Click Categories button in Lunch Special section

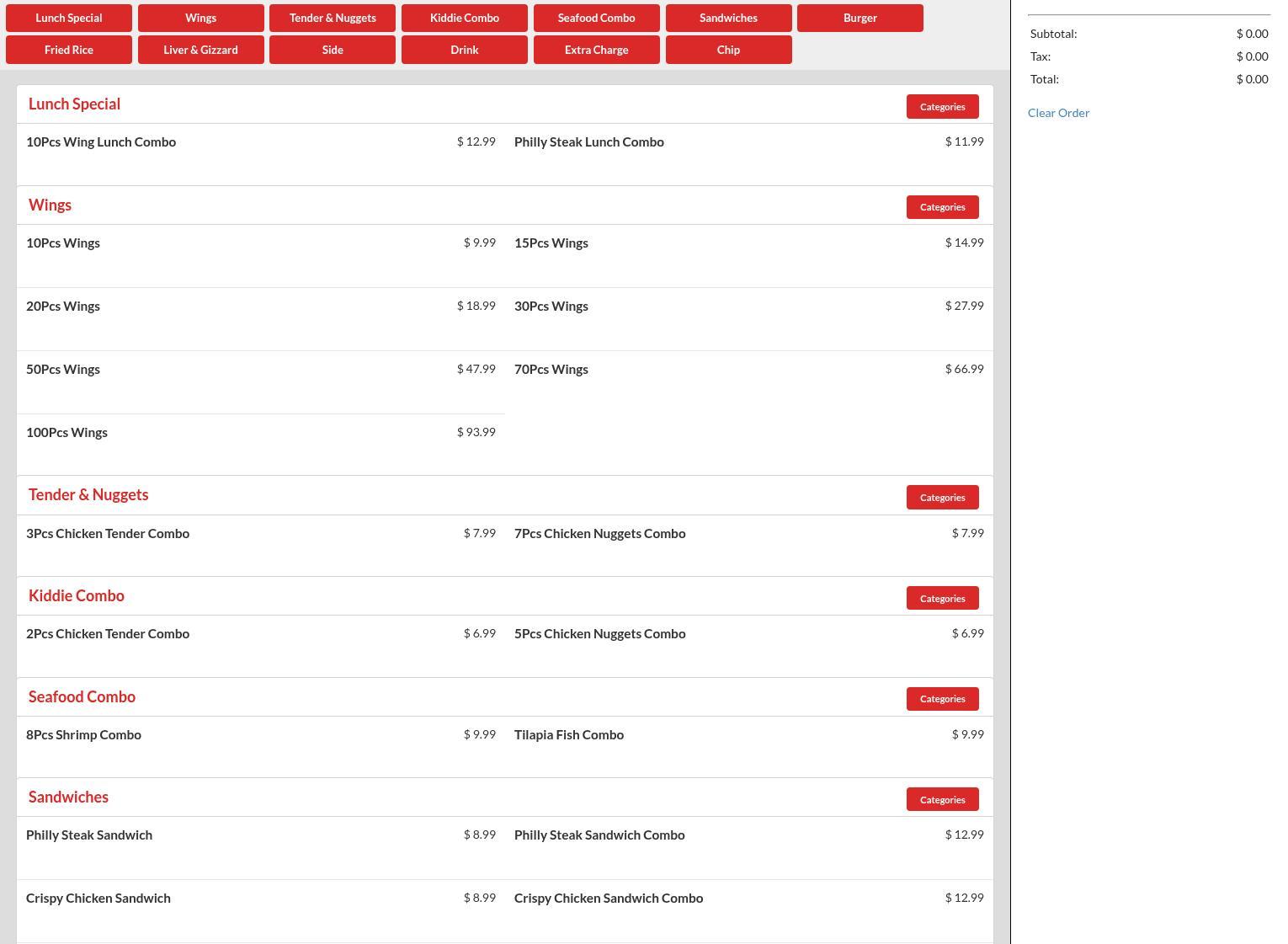942,107
